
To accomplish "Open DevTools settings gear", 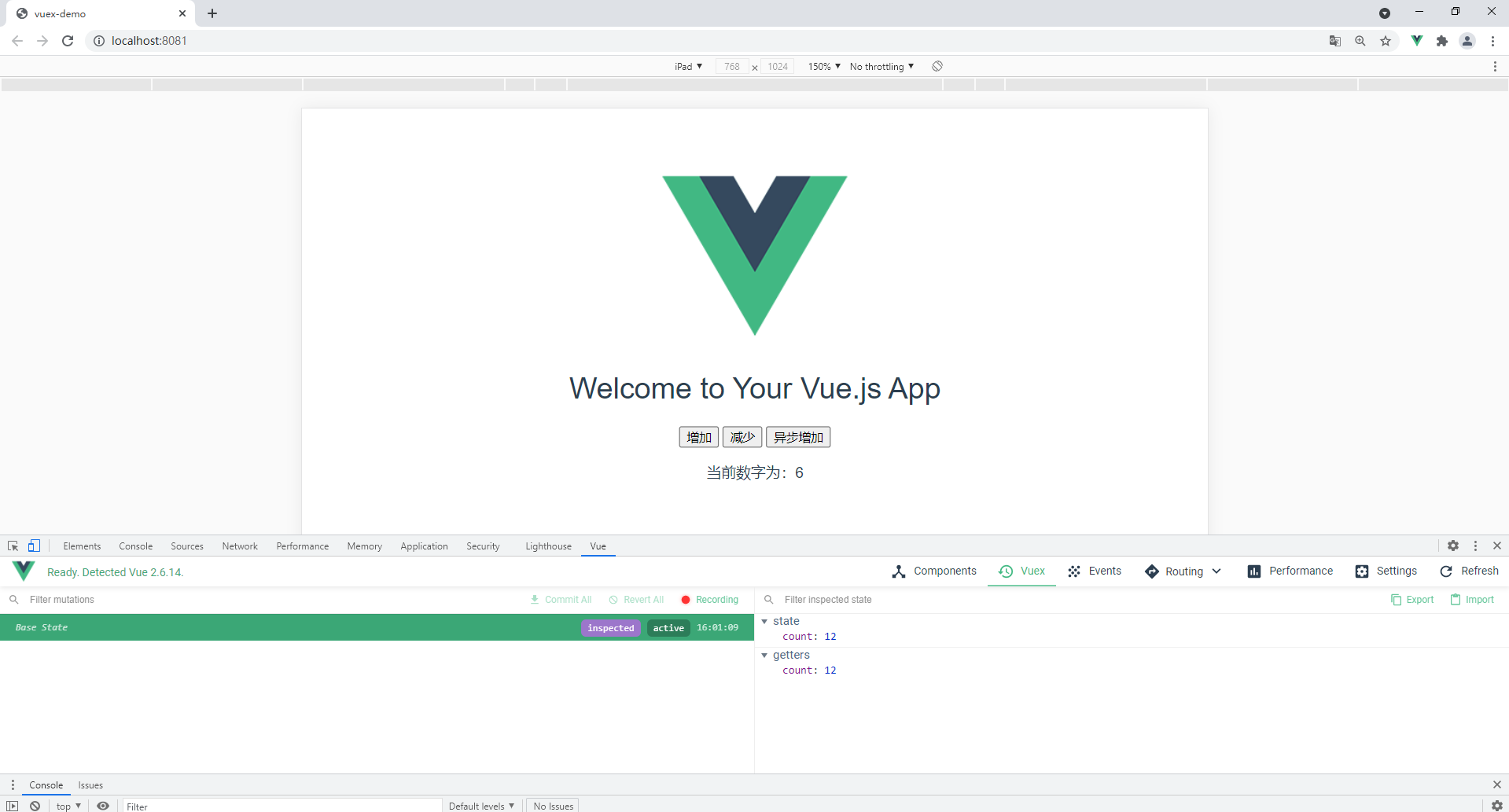I will pos(1453,546).
